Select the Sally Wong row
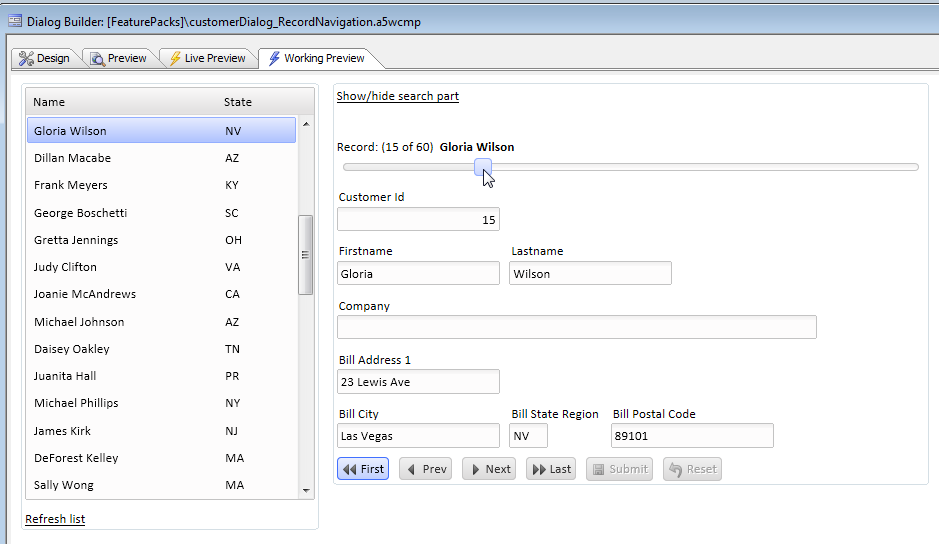 [162, 485]
